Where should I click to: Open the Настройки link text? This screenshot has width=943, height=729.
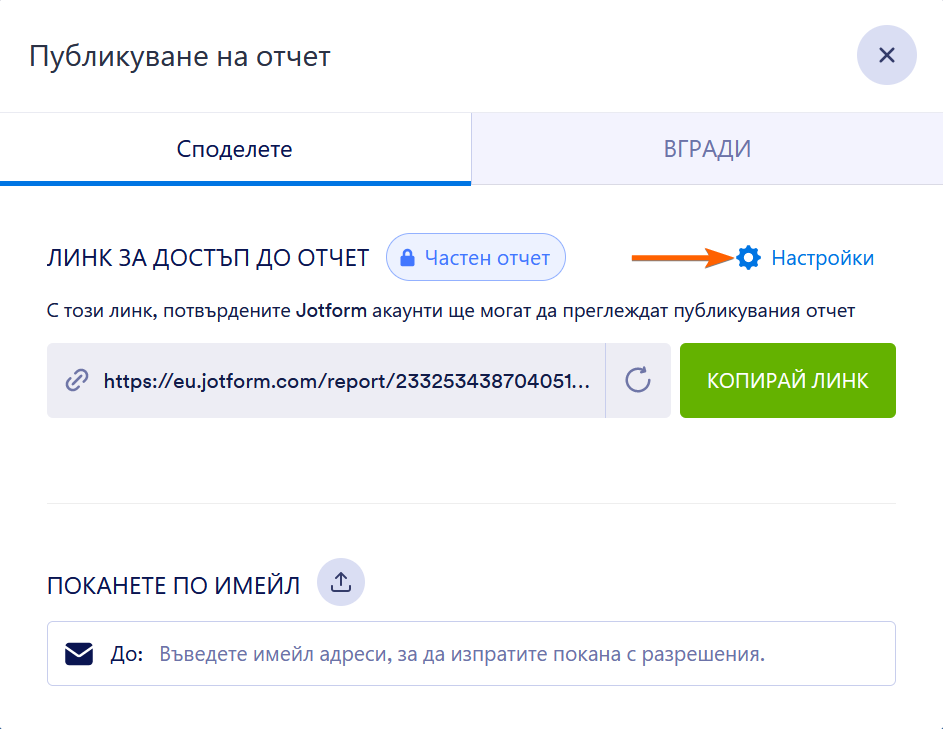click(822, 258)
